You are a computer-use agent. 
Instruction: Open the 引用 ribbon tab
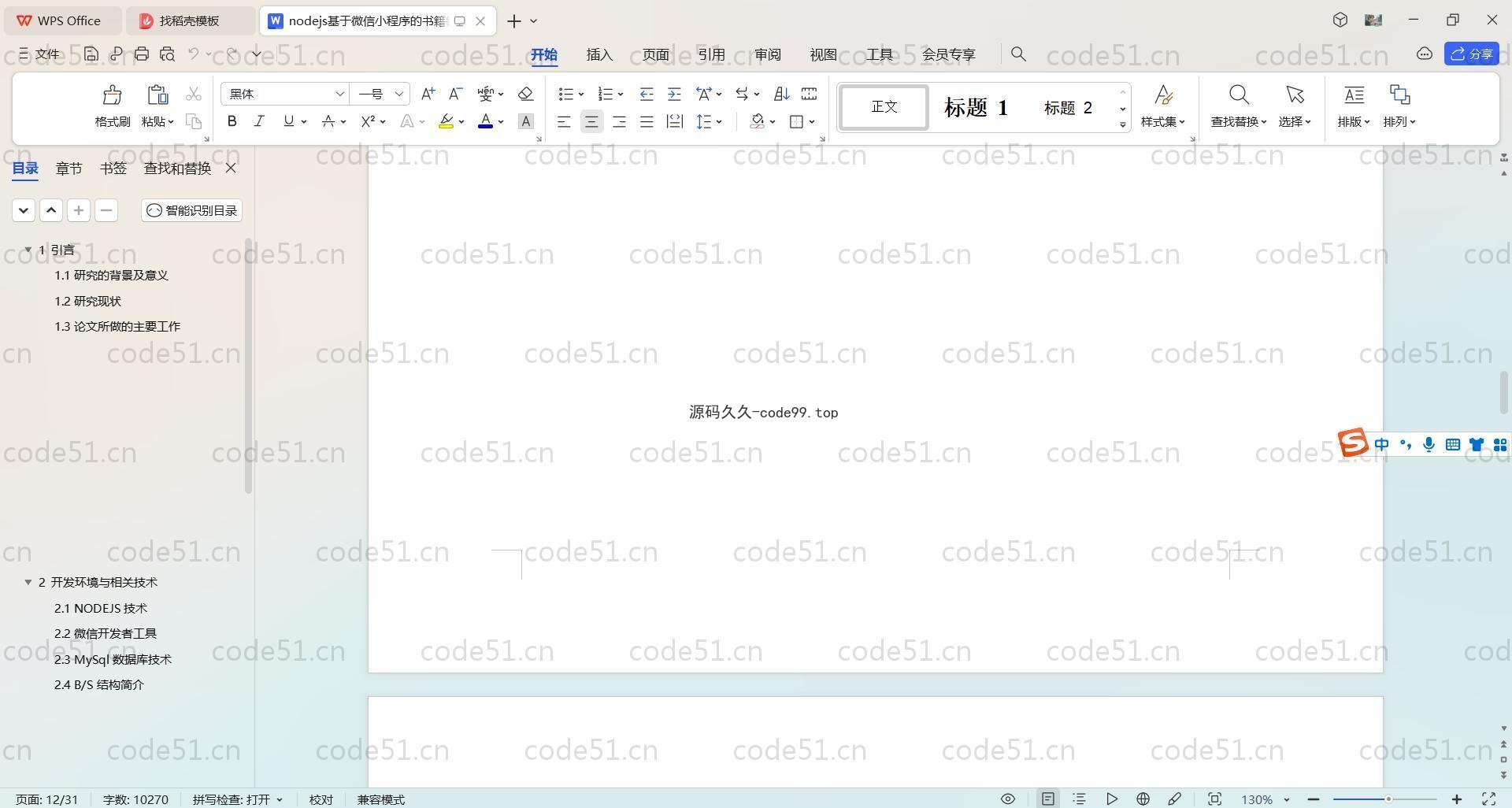(711, 54)
